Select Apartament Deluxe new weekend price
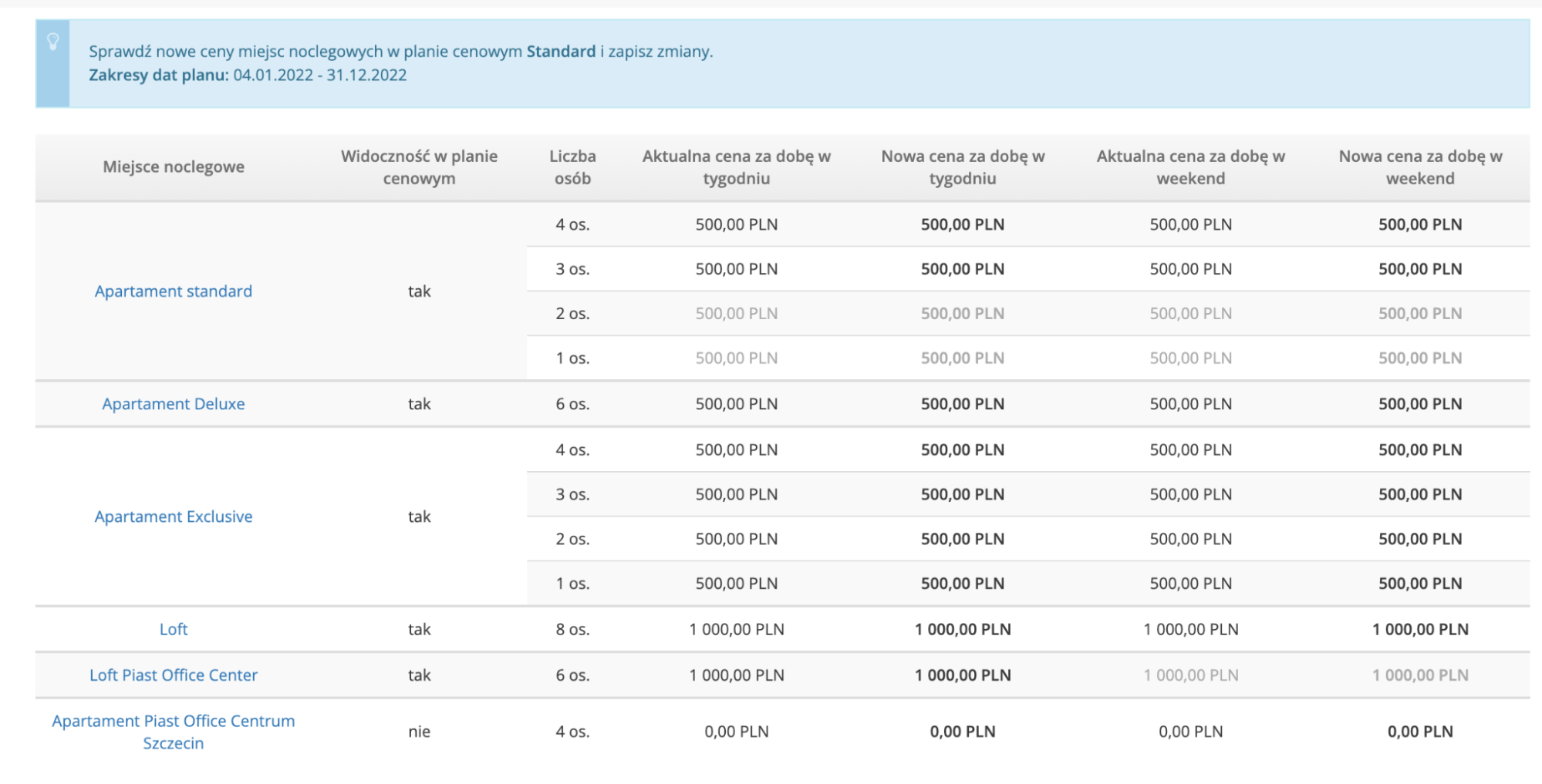This screenshot has height=784, width=1542. click(x=1419, y=404)
